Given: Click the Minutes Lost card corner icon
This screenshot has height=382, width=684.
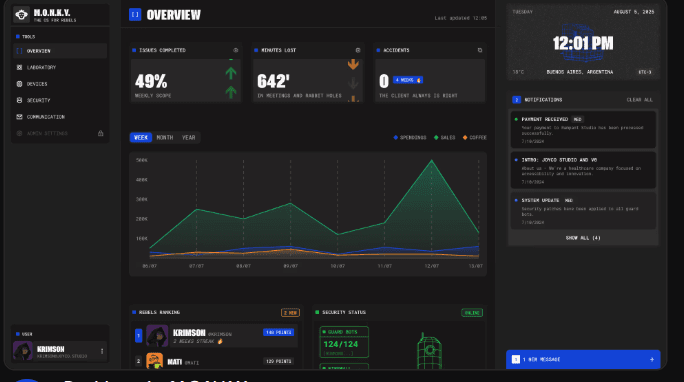Looking at the screenshot, I should (x=358, y=50).
